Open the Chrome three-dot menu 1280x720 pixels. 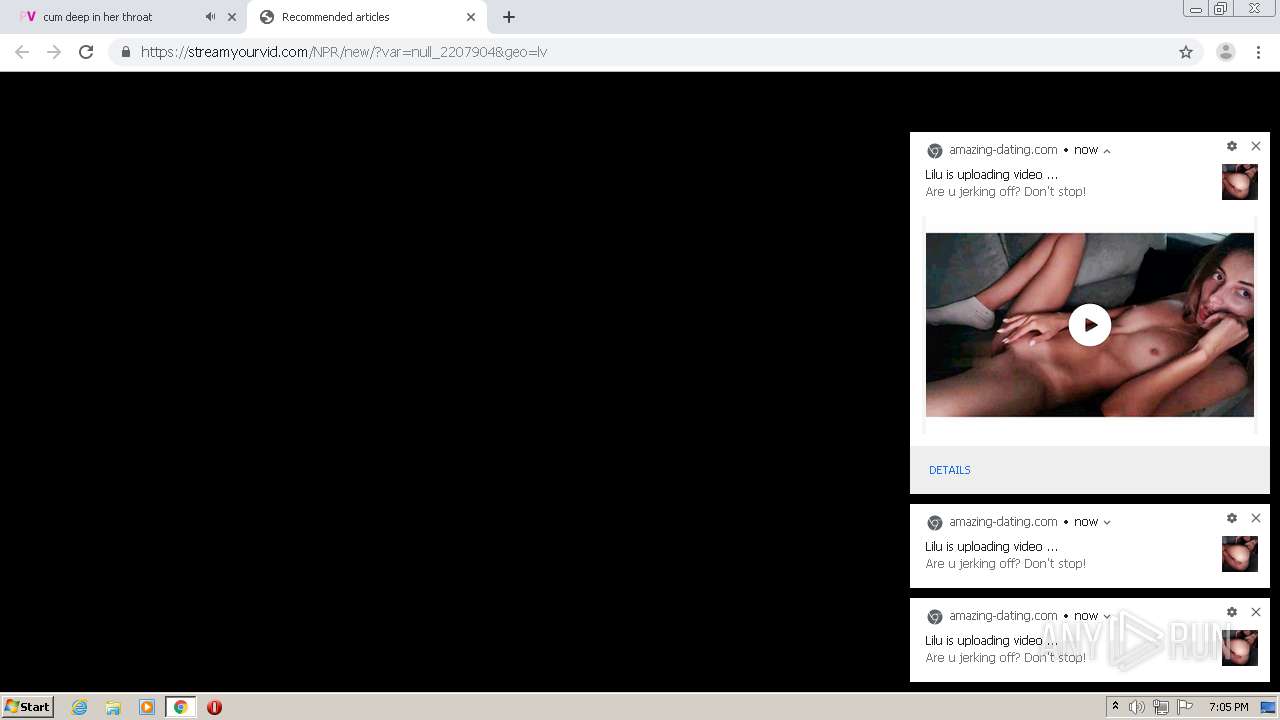tap(1259, 52)
